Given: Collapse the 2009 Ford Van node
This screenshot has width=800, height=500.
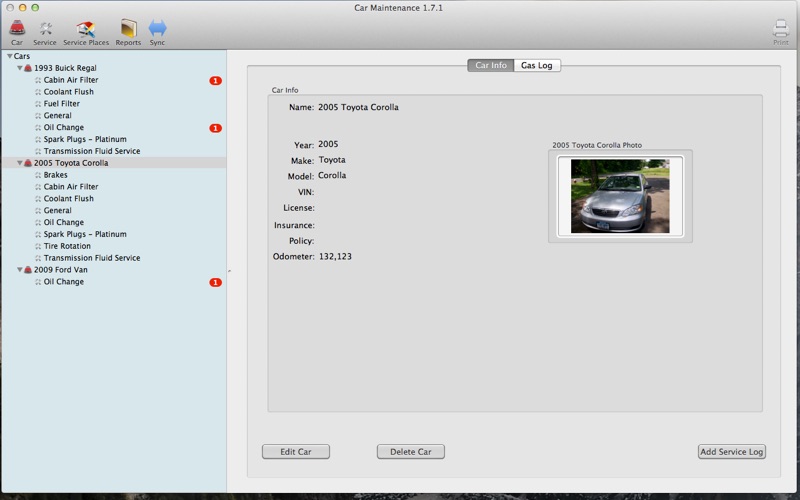Looking at the screenshot, I should 20,270.
